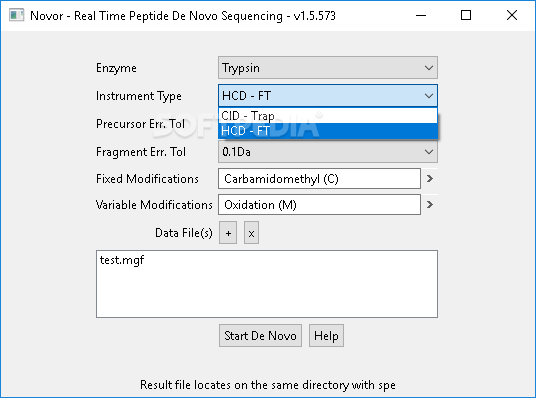
Task: Start De Novo sequencing
Action: 260,336
